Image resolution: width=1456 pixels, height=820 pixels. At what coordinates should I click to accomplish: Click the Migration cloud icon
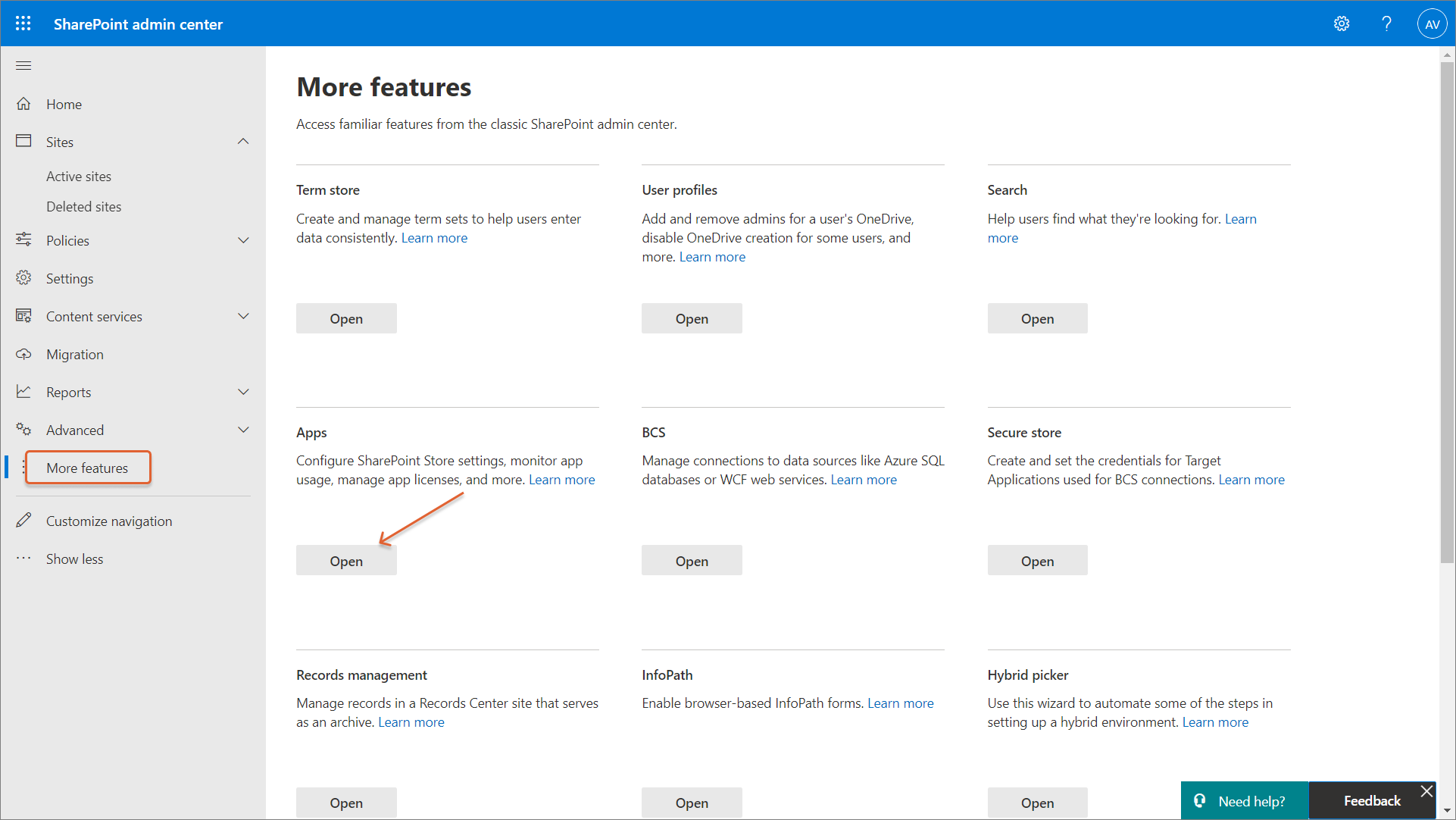click(23, 354)
